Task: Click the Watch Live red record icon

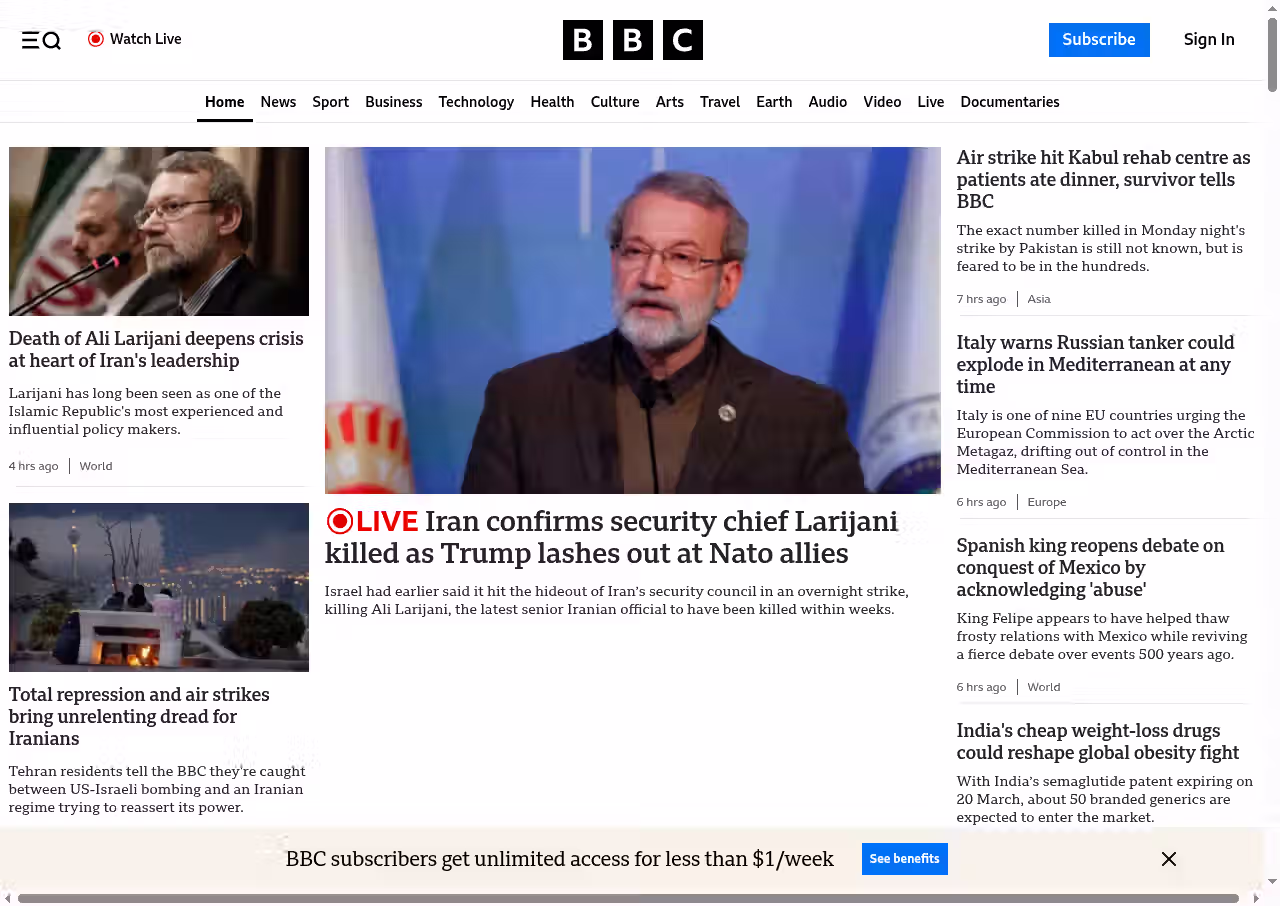Action: point(96,39)
